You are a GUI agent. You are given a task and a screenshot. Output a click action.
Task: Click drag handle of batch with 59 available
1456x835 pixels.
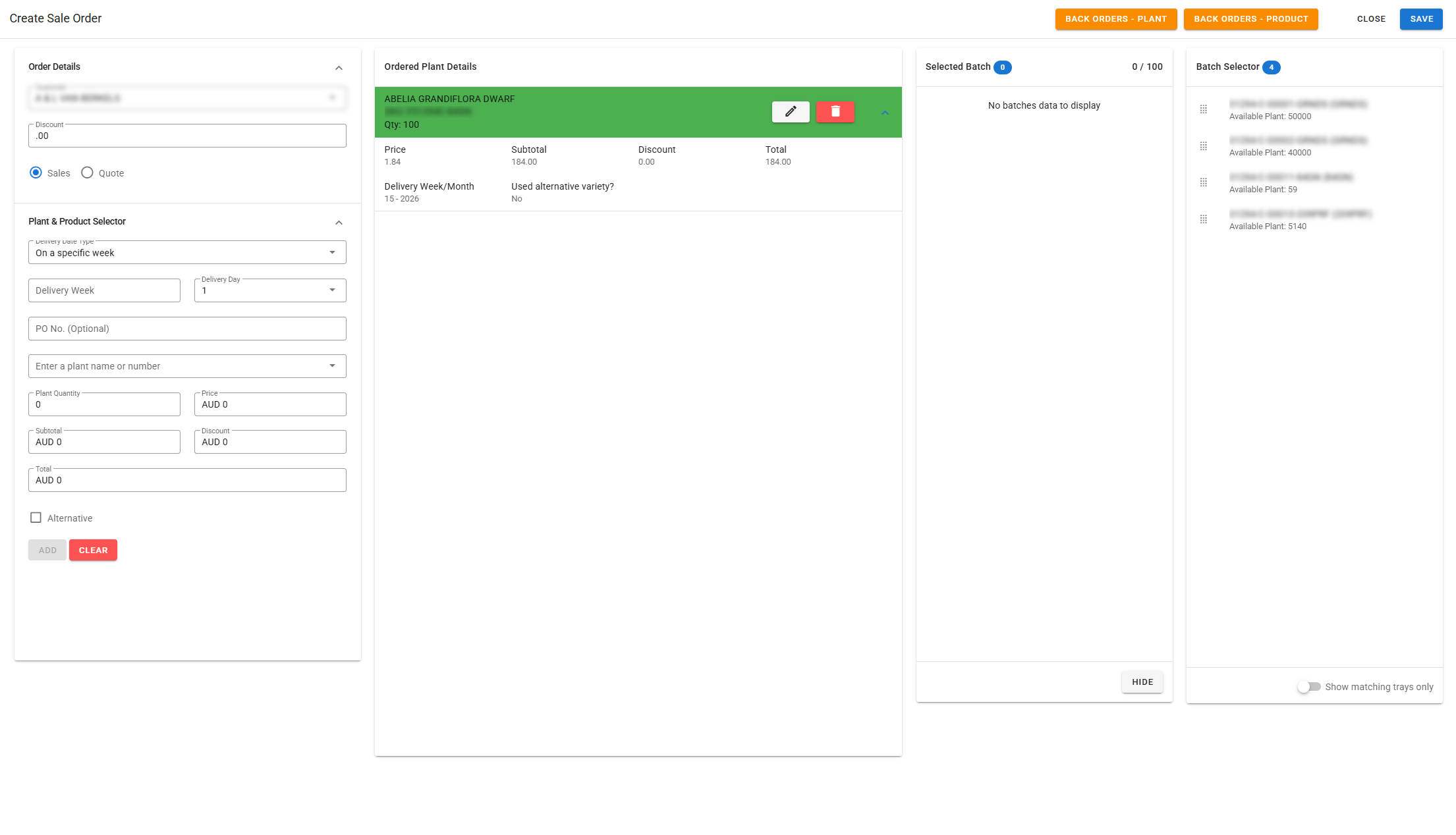[x=1203, y=182]
